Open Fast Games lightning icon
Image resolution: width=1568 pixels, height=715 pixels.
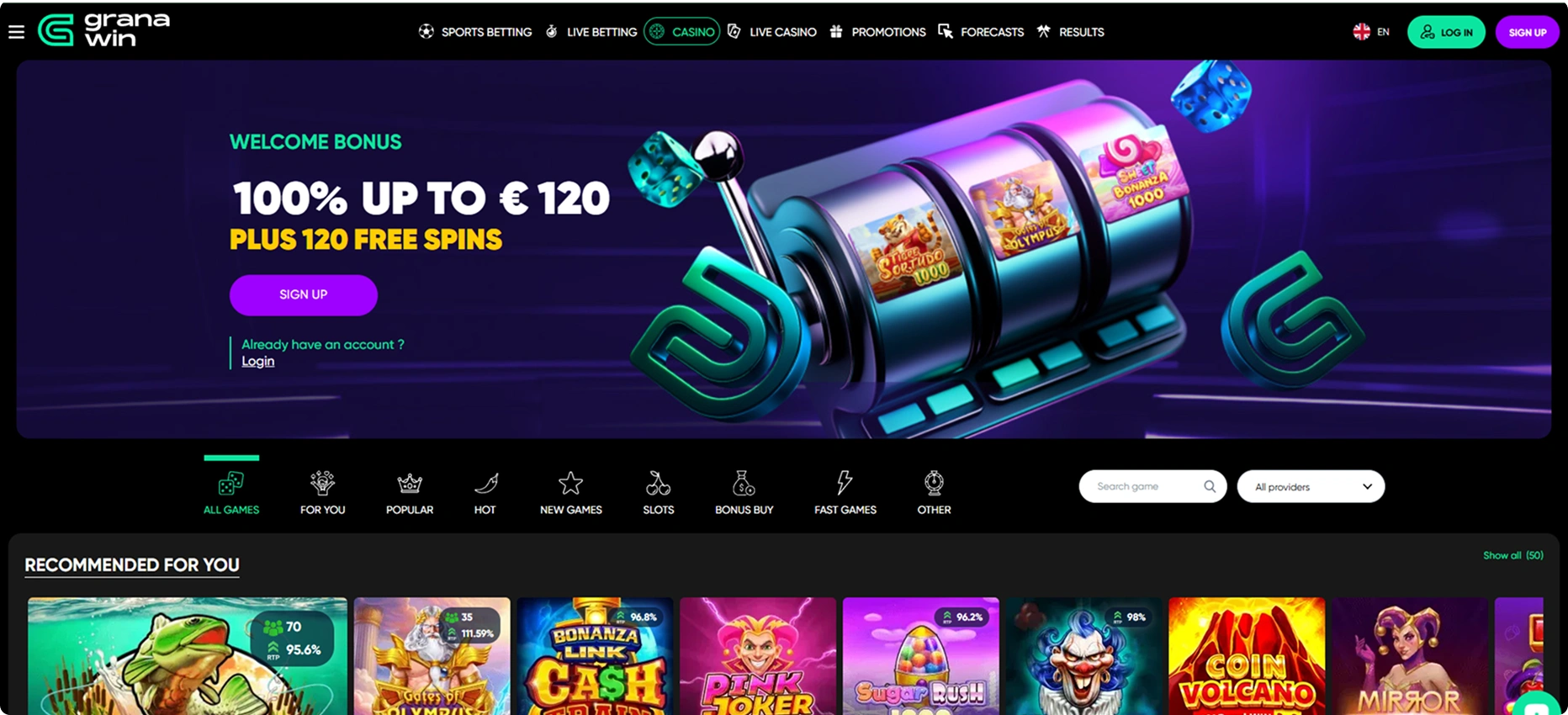click(845, 483)
